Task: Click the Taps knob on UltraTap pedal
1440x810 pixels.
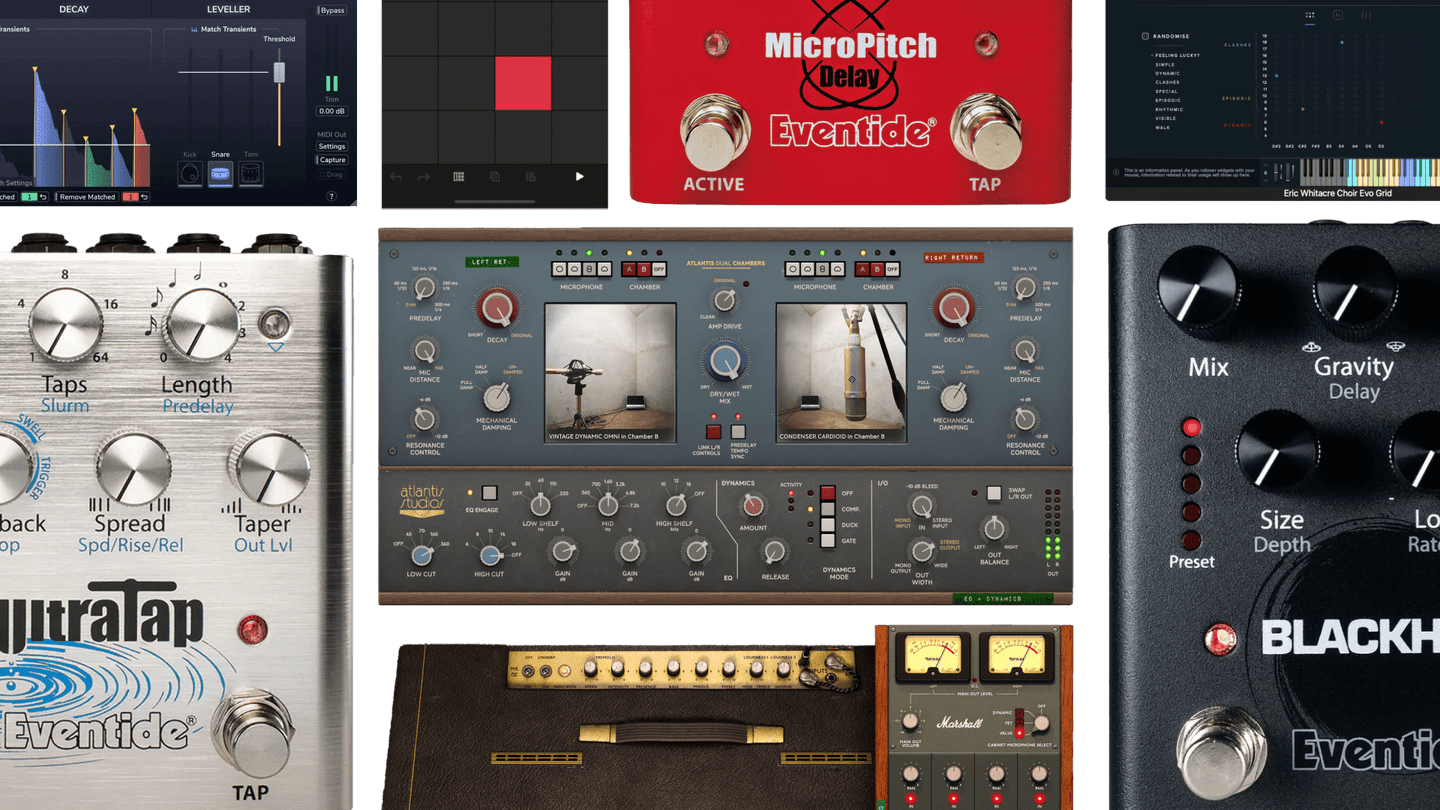Action: [x=66, y=326]
